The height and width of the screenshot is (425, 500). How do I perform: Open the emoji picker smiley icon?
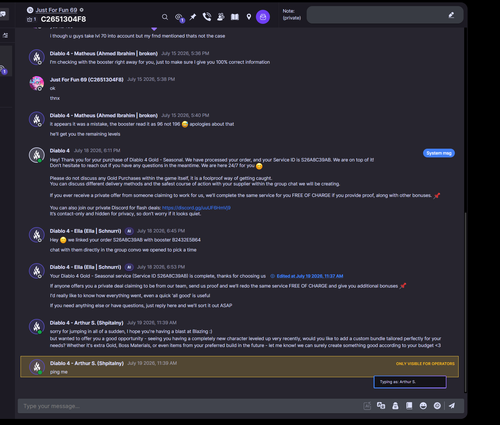click(x=423, y=406)
